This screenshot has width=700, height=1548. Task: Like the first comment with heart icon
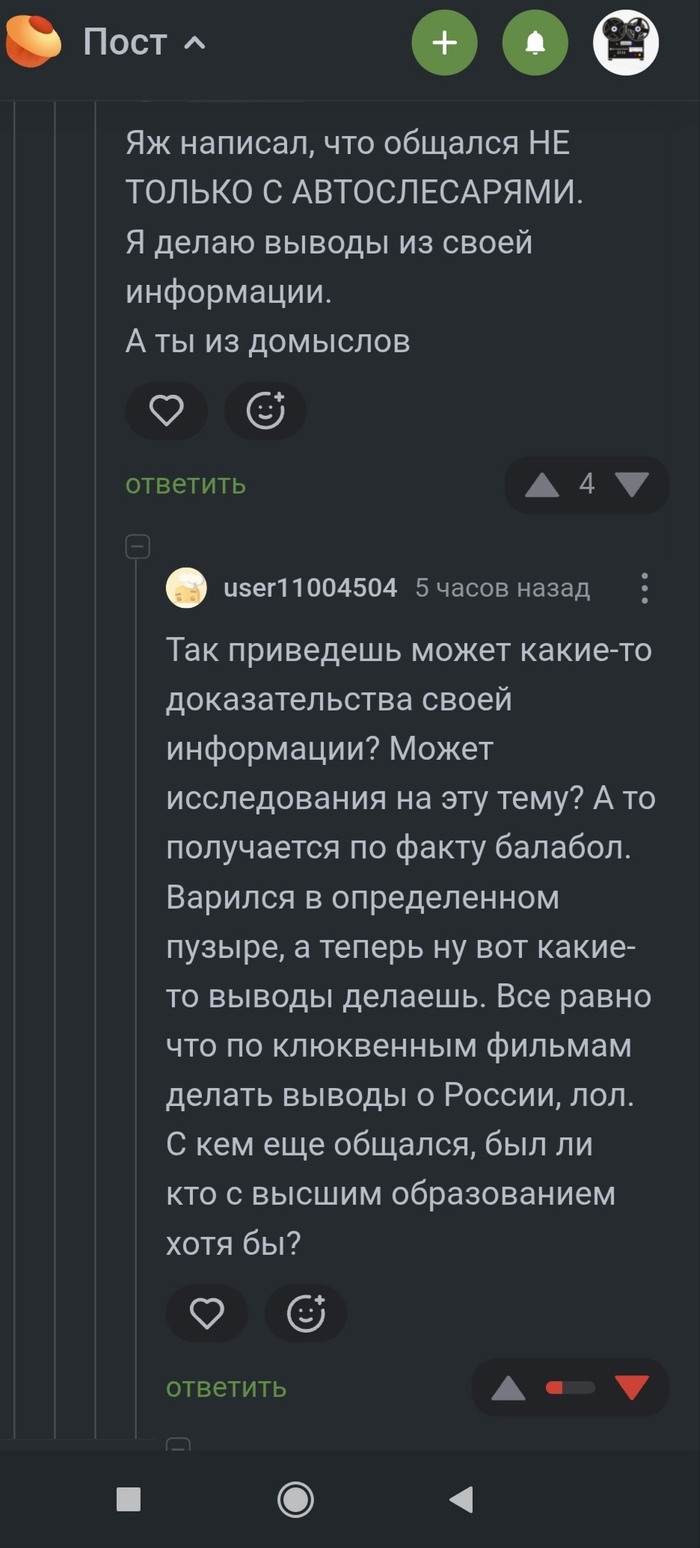(166, 410)
